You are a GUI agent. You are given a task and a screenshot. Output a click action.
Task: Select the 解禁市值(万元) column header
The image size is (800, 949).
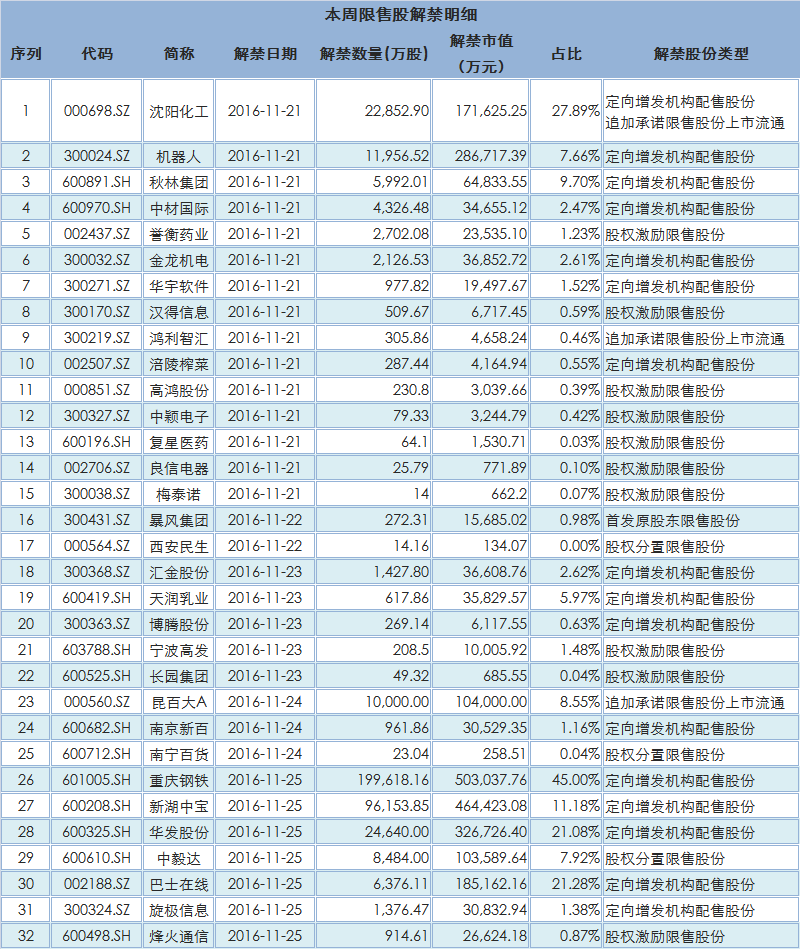click(481, 54)
